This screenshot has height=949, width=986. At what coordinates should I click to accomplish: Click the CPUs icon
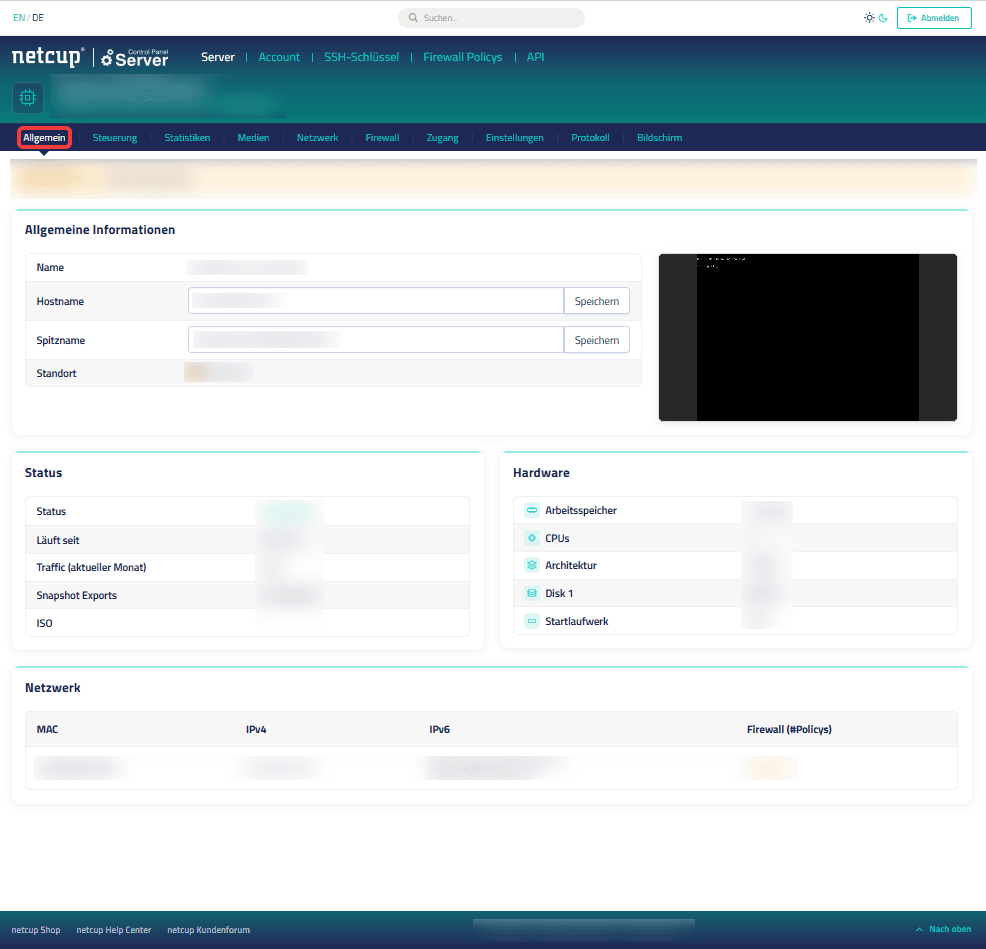(x=532, y=538)
